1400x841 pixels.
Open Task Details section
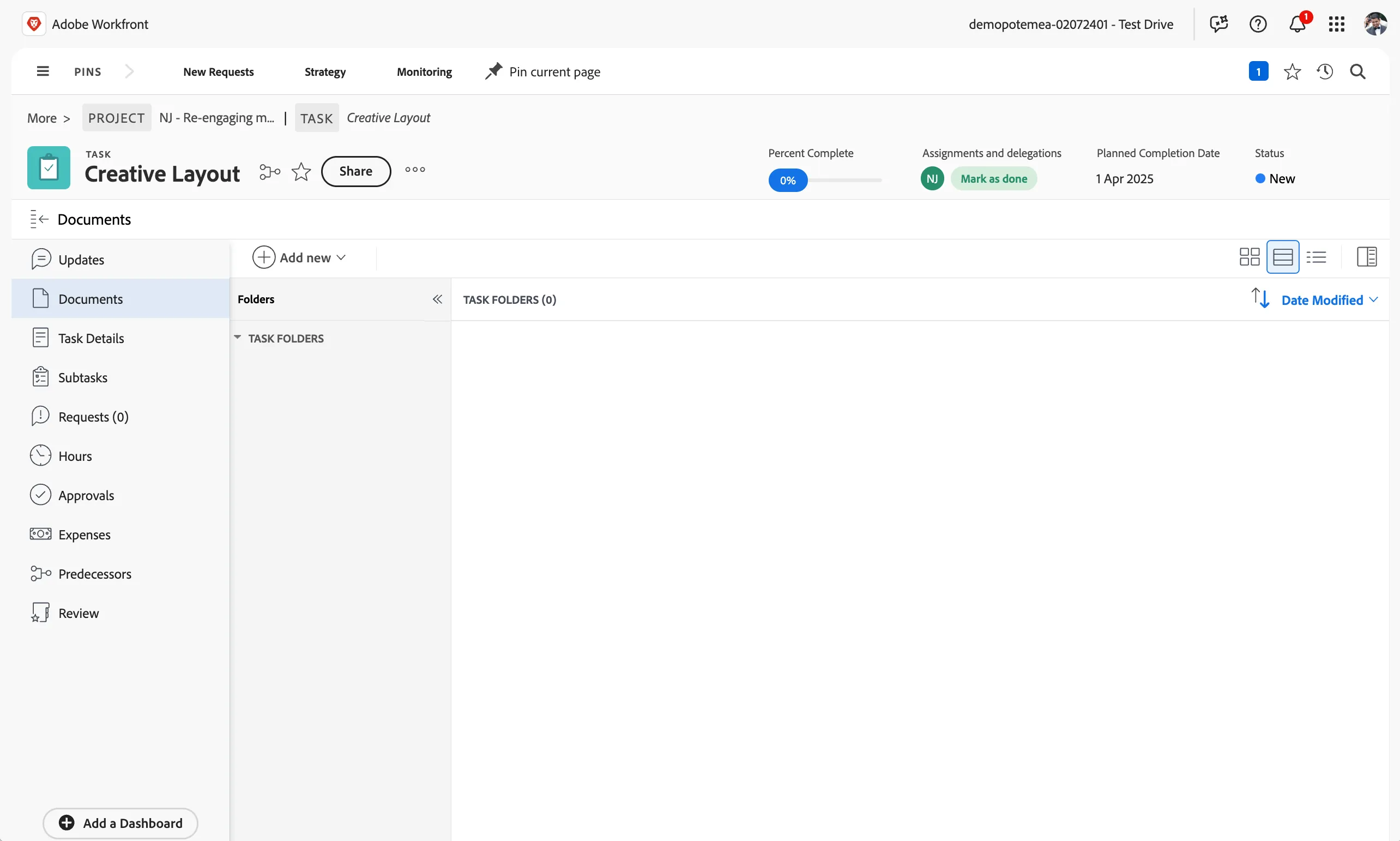(120, 338)
